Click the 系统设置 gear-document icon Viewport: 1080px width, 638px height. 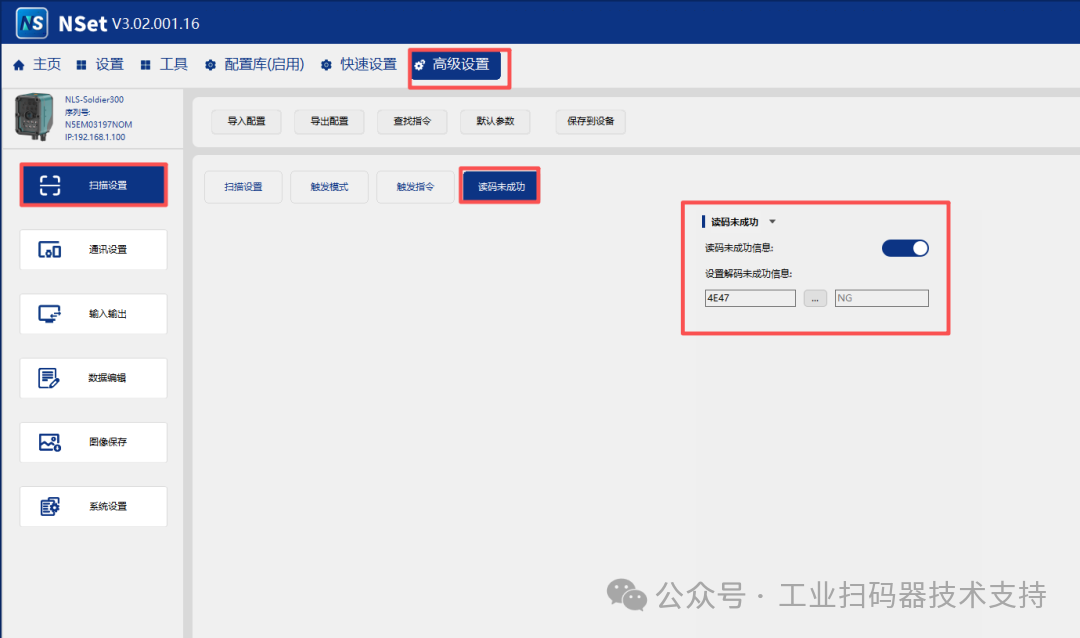point(50,506)
